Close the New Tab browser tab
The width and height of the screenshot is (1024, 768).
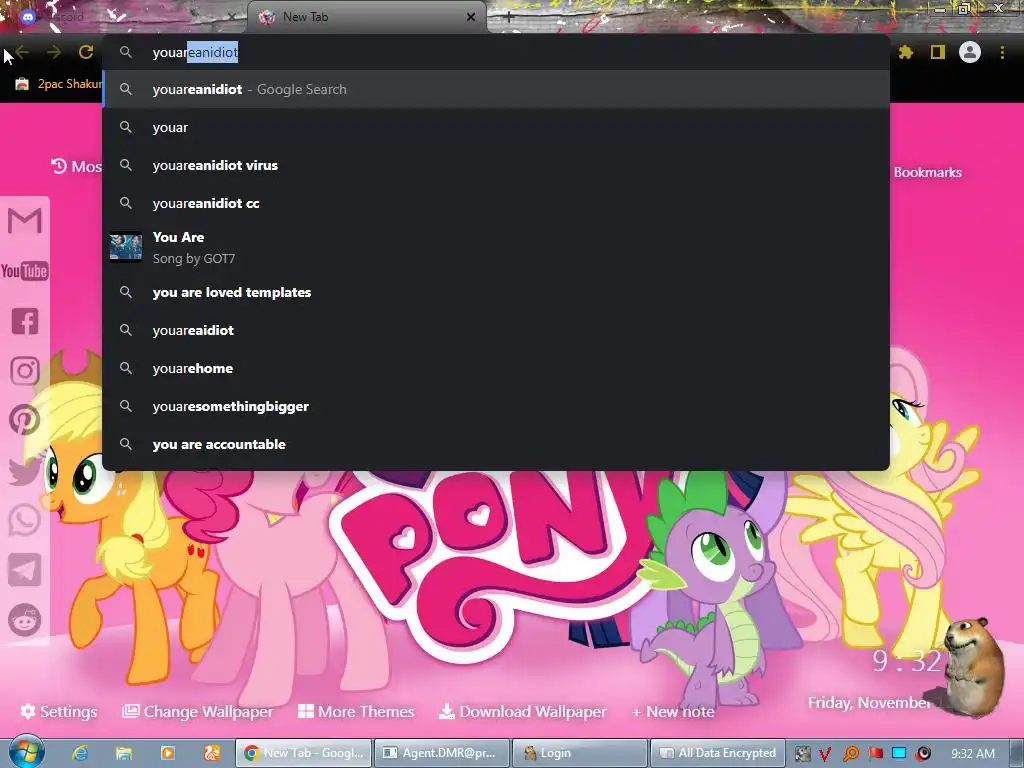(x=471, y=17)
